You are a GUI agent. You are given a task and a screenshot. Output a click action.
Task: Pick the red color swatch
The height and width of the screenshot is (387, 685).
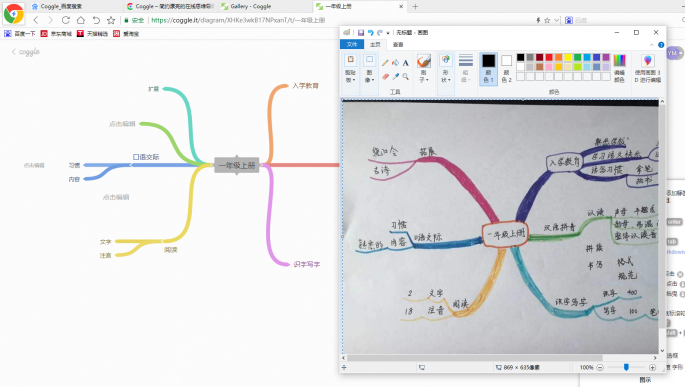click(x=549, y=57)
